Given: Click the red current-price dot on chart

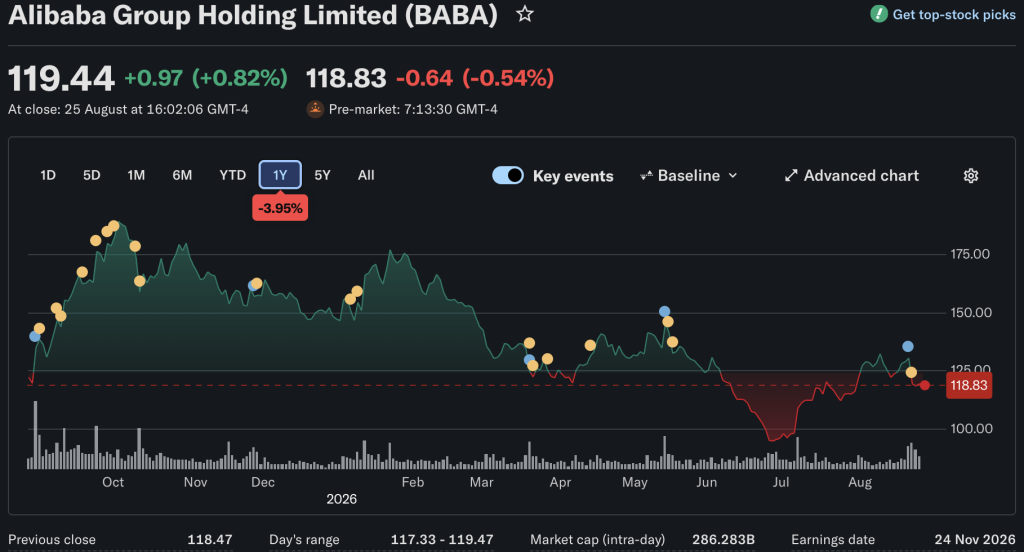Looking at the screenshot, I should [924, 385].
